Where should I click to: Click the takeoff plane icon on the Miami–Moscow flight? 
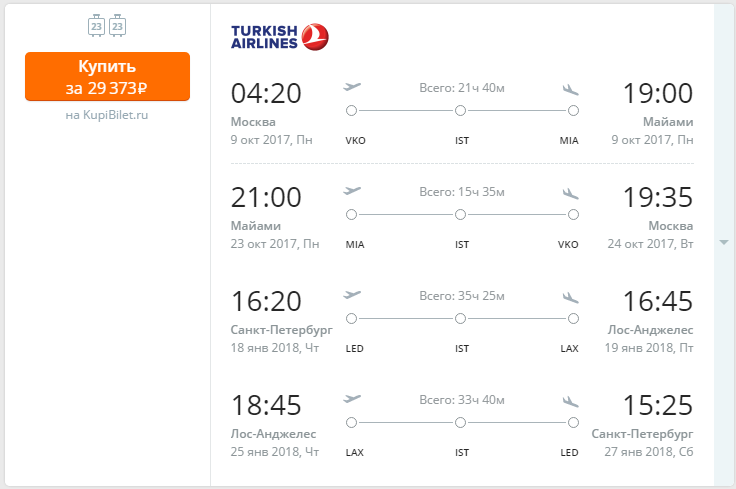352,191
